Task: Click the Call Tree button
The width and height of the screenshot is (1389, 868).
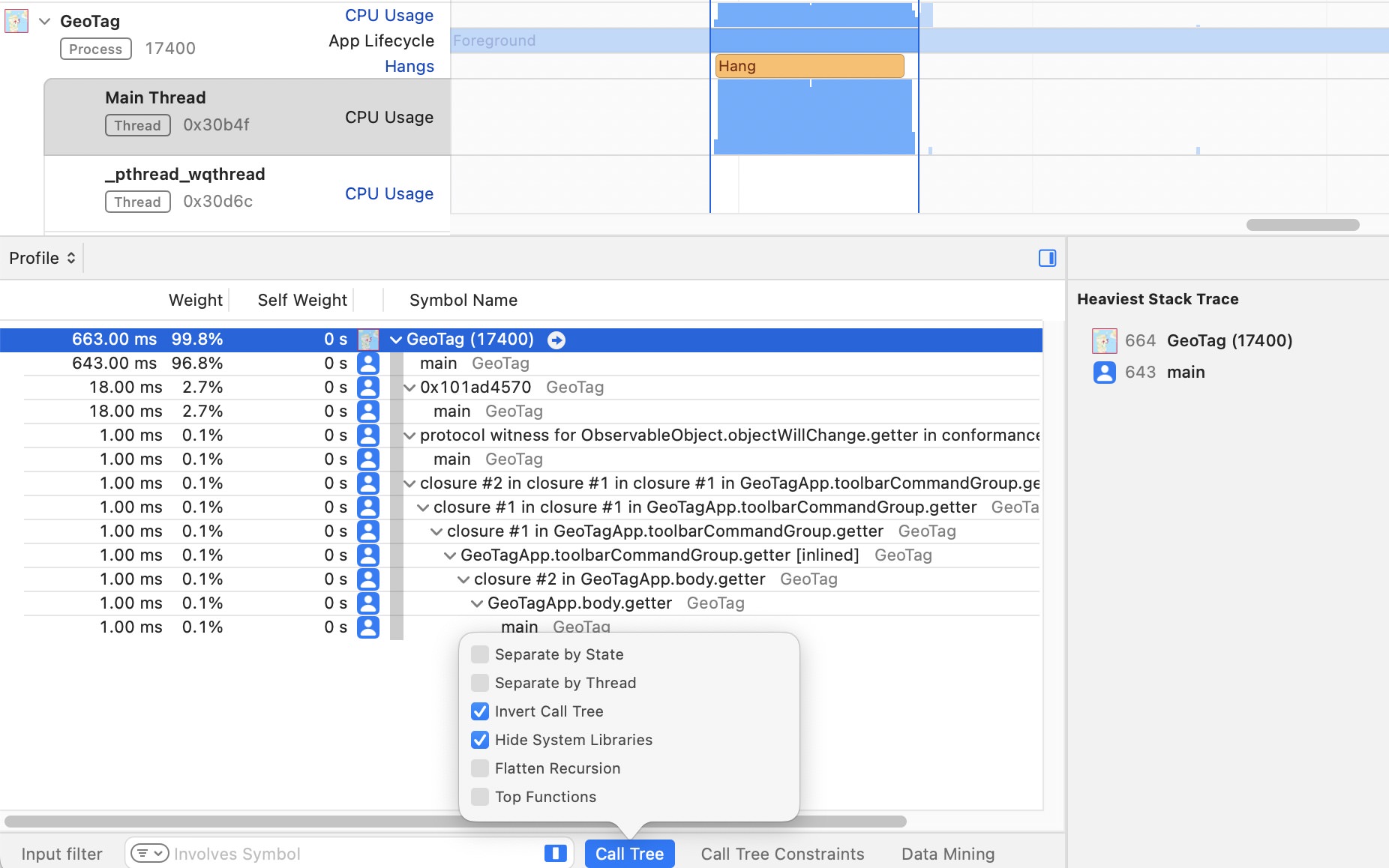Action: pyautogui.click(x=629, y=854)
